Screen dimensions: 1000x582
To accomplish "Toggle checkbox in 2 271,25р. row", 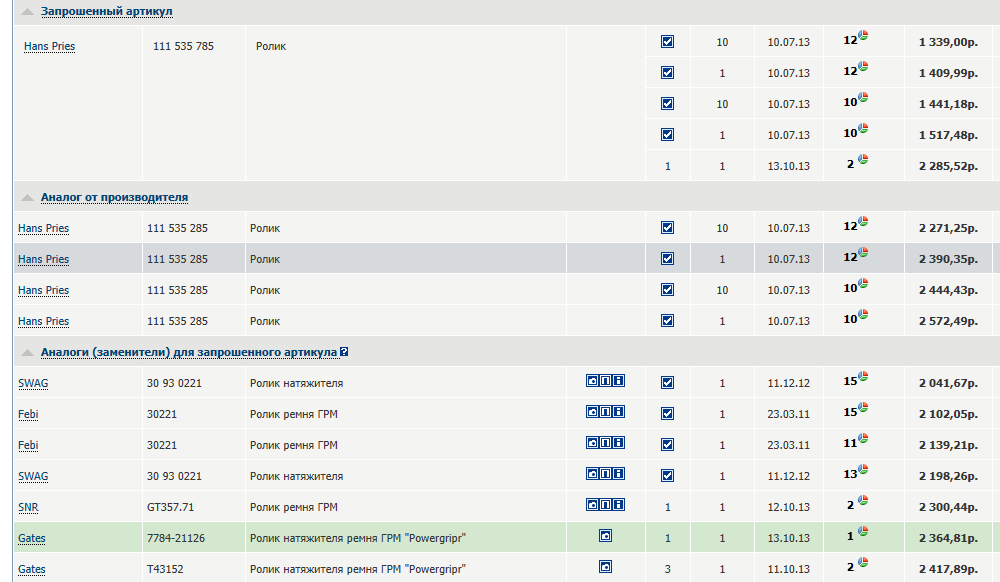I will [667, 228].
